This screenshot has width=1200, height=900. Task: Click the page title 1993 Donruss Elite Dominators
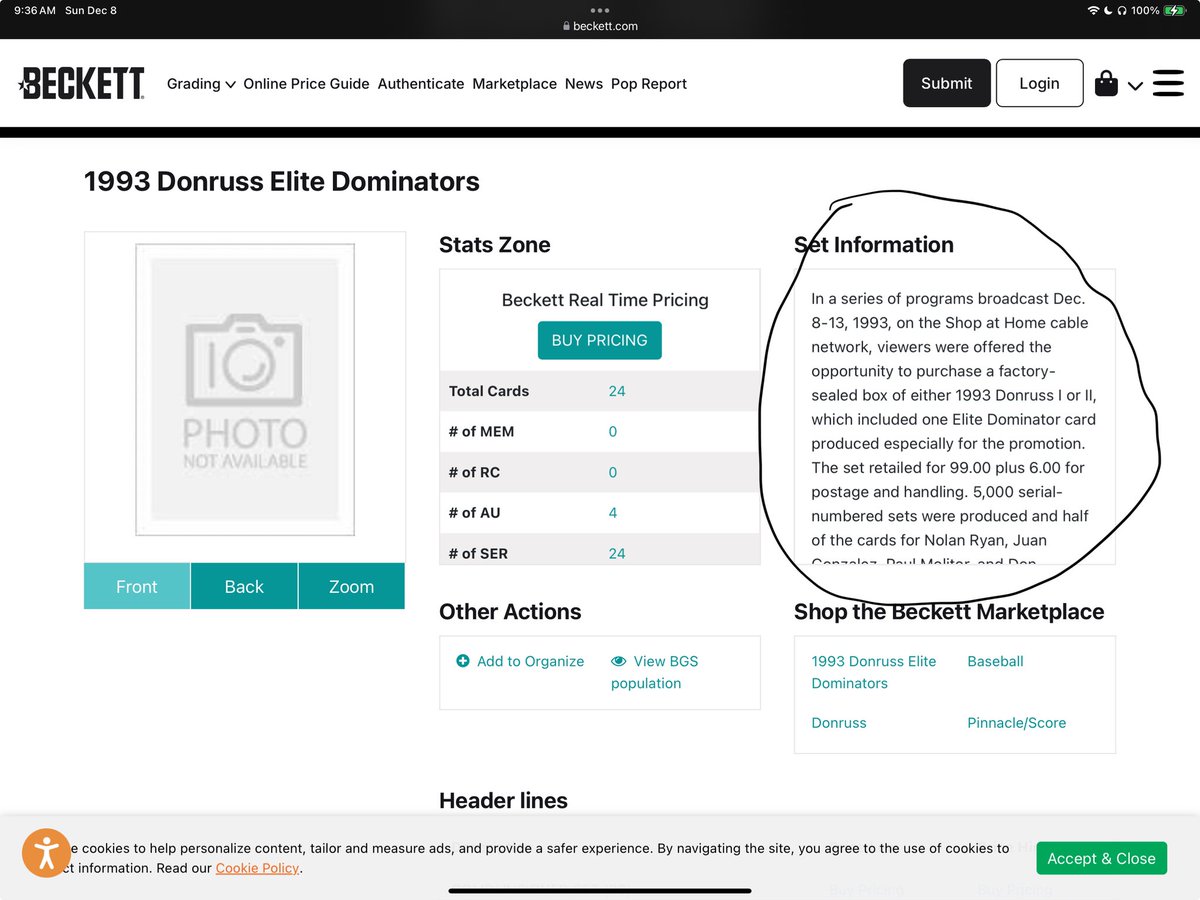(282, 181)
